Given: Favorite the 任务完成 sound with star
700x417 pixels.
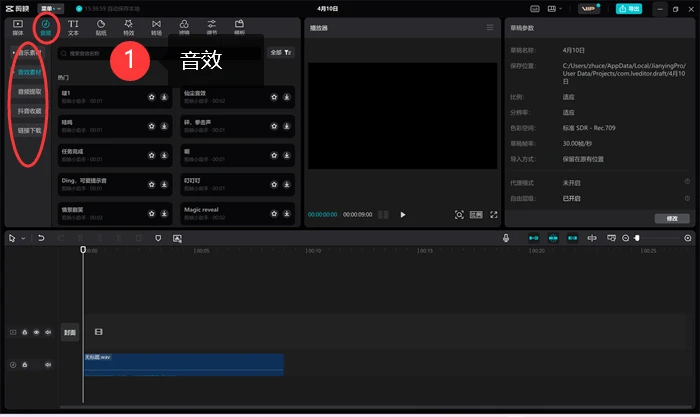Looking at the screenshot, I should click(x=152, y=155).
